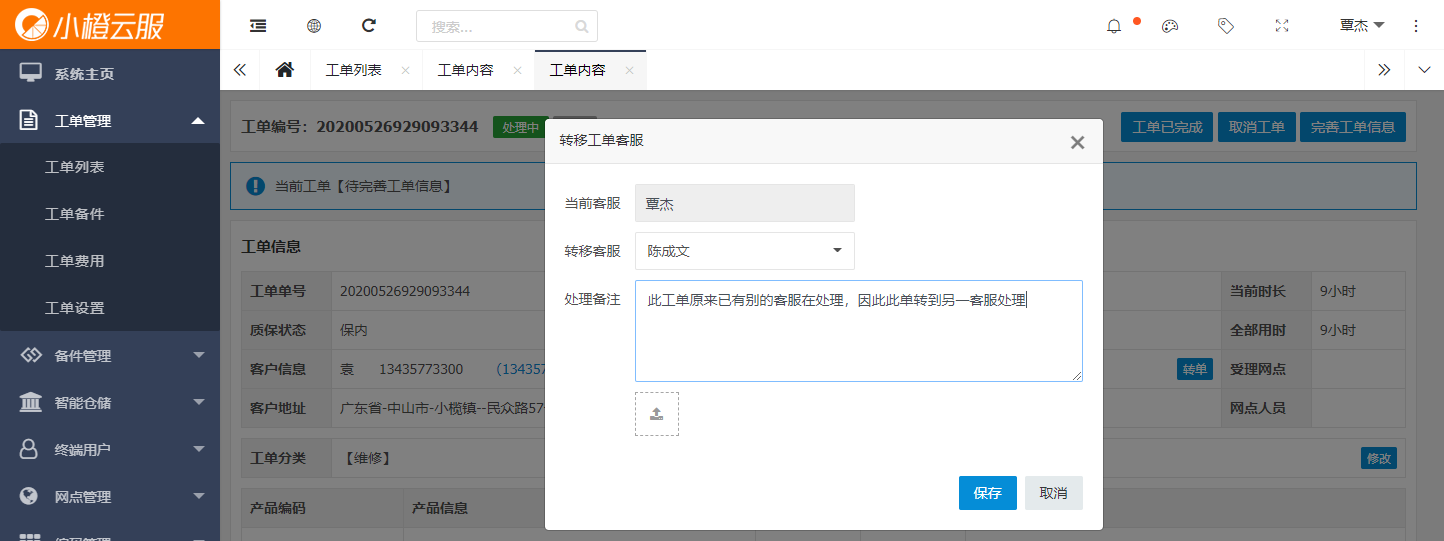The height and width of the screenshot is (541, 1444).
Task: Click the 取消工单 button
Action: pos(1256,127)
